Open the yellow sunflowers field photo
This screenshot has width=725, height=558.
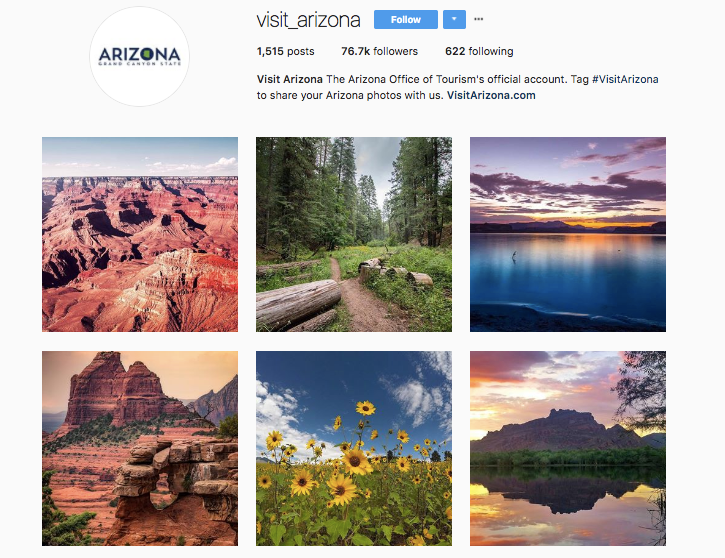354,448
